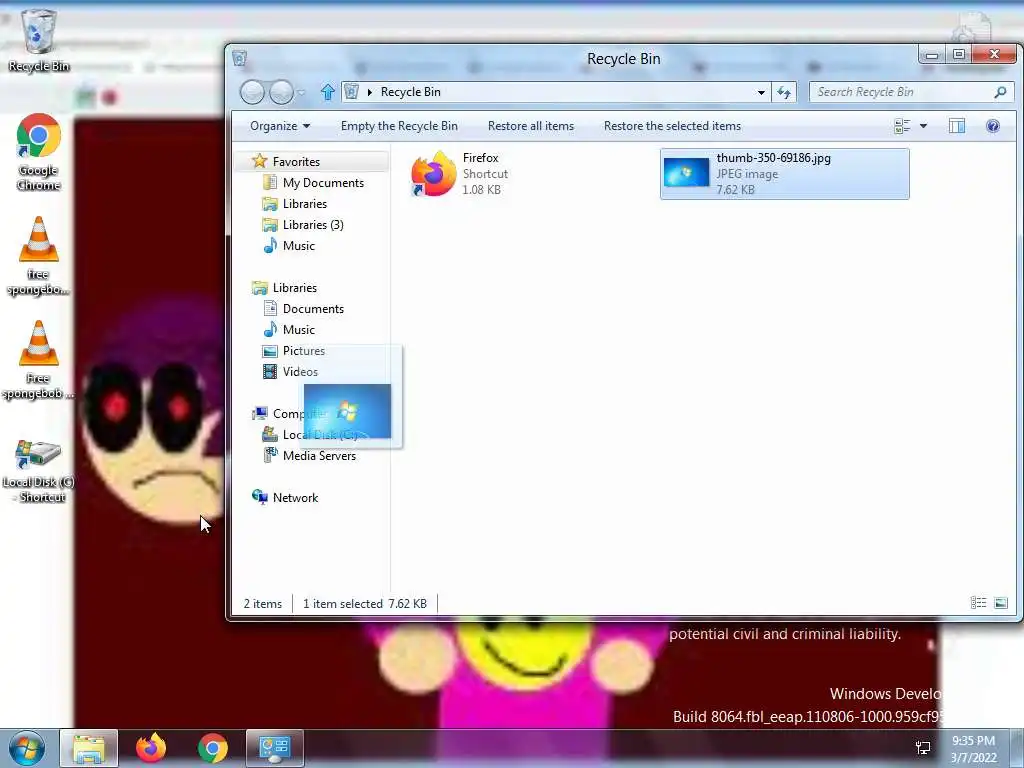Image resolution: width=1024 pixels, height=768 pixels.
Task: Open the Recycle Bin desktop icon
Action: [x=38, y=40]
